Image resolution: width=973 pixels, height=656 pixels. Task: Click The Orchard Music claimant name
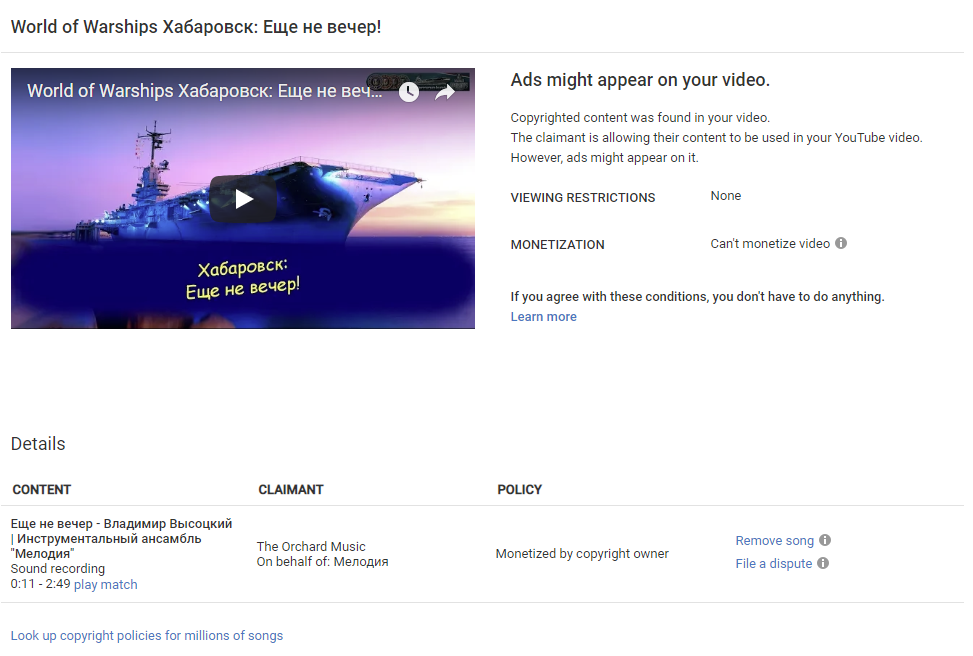(x=311, y=547)
